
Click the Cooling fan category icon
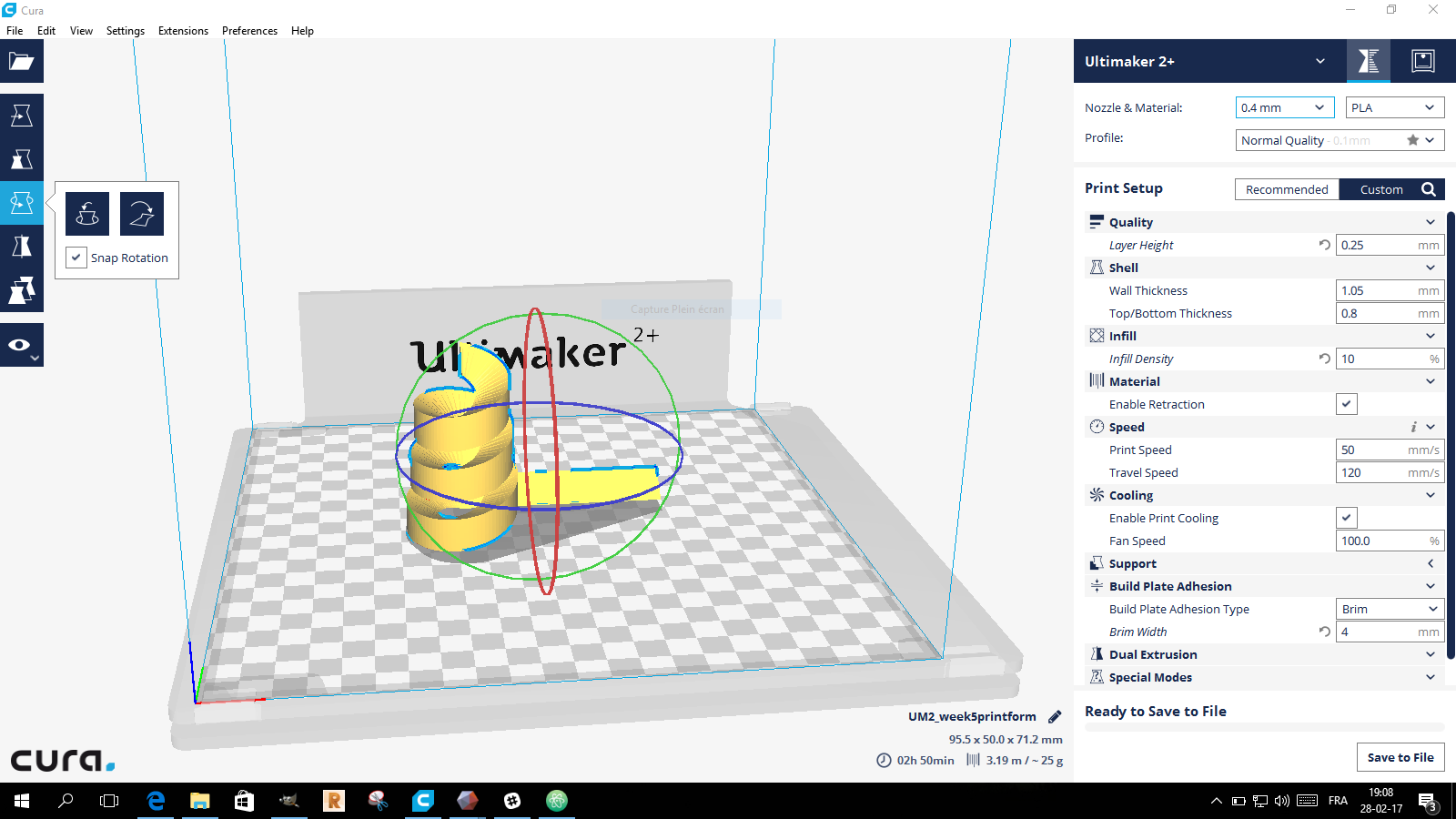(x=1097, y=495)
